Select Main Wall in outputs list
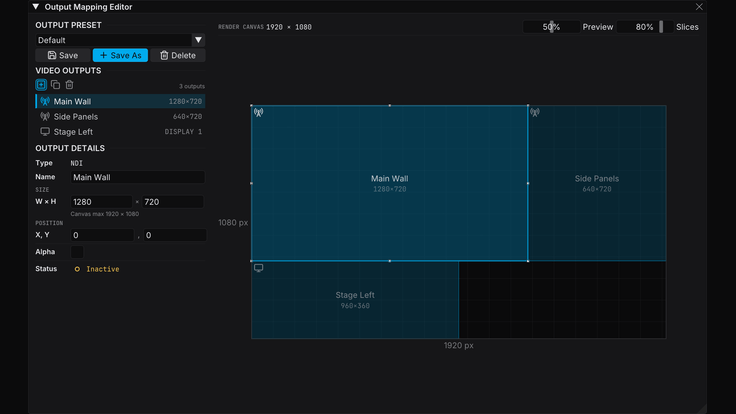Screen dimensions: 736x414 120,101
